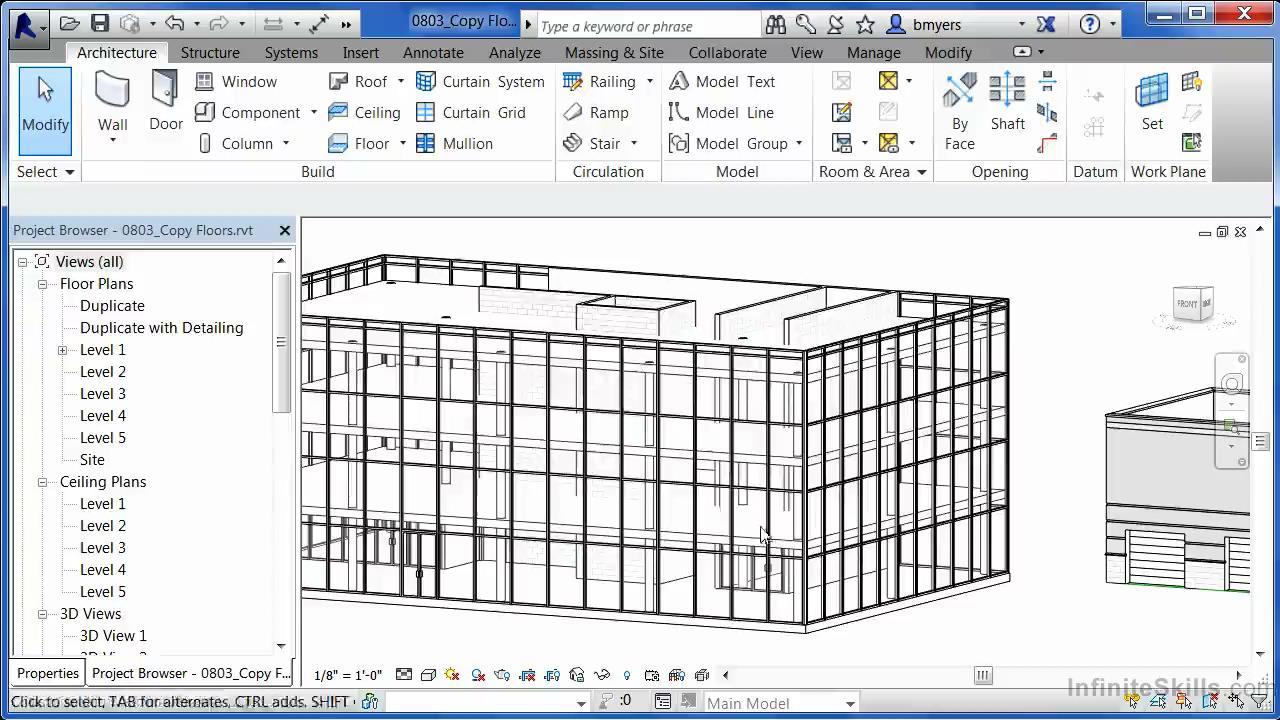The width and height of the screenshot is (1280, 720).
Task: Click the 1/8" = 1'-0" view scale
Action: [x=348, y=675]
